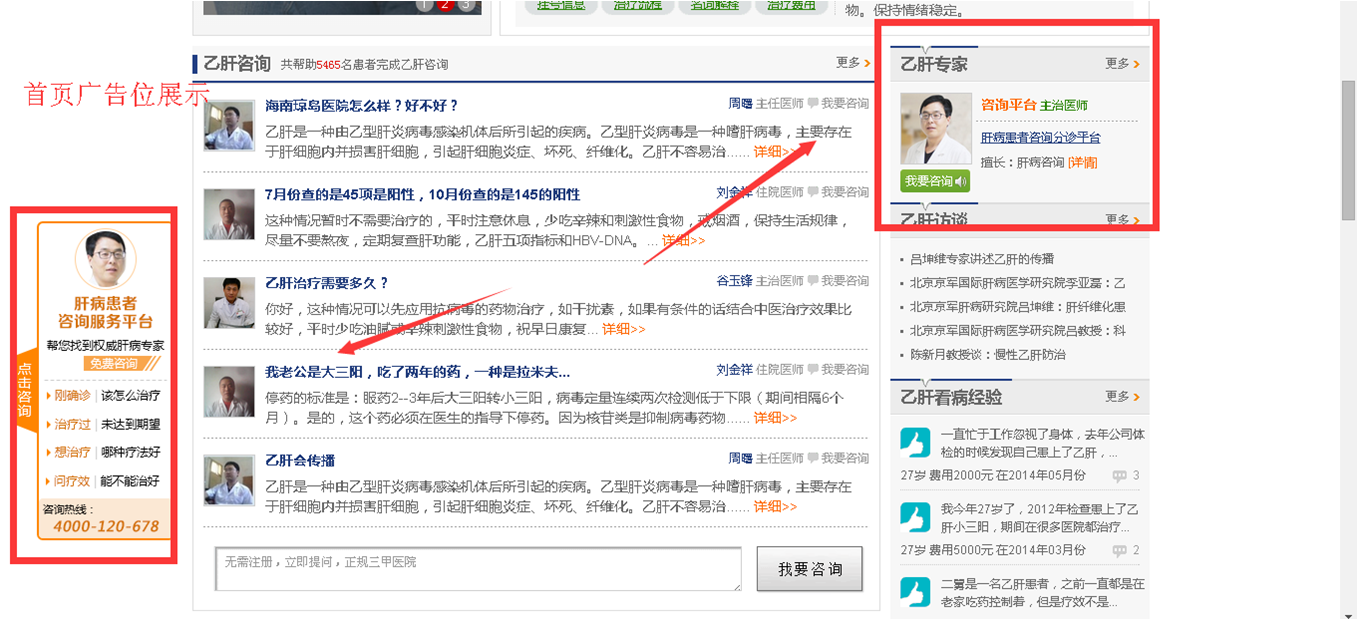Open doctor avatar beside 乙肝治疗需要多久 question
The image size is (1358, 620).
[x=229, y=303]
